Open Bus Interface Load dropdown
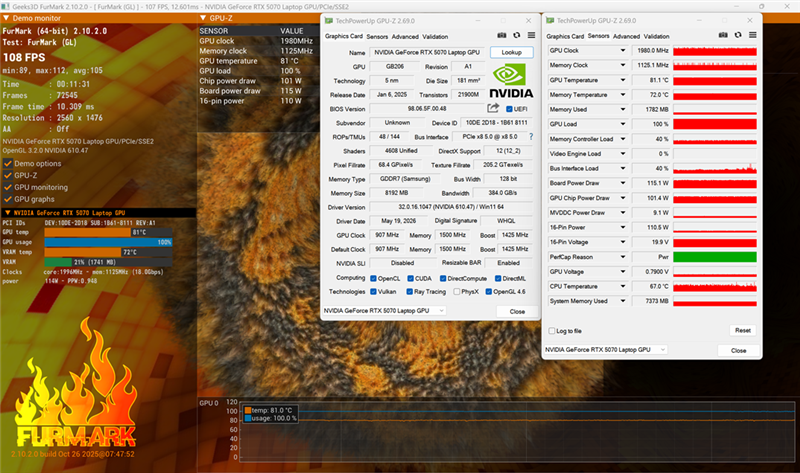The height and width of the screenshot is (473, 800). (x=622, y=168)
